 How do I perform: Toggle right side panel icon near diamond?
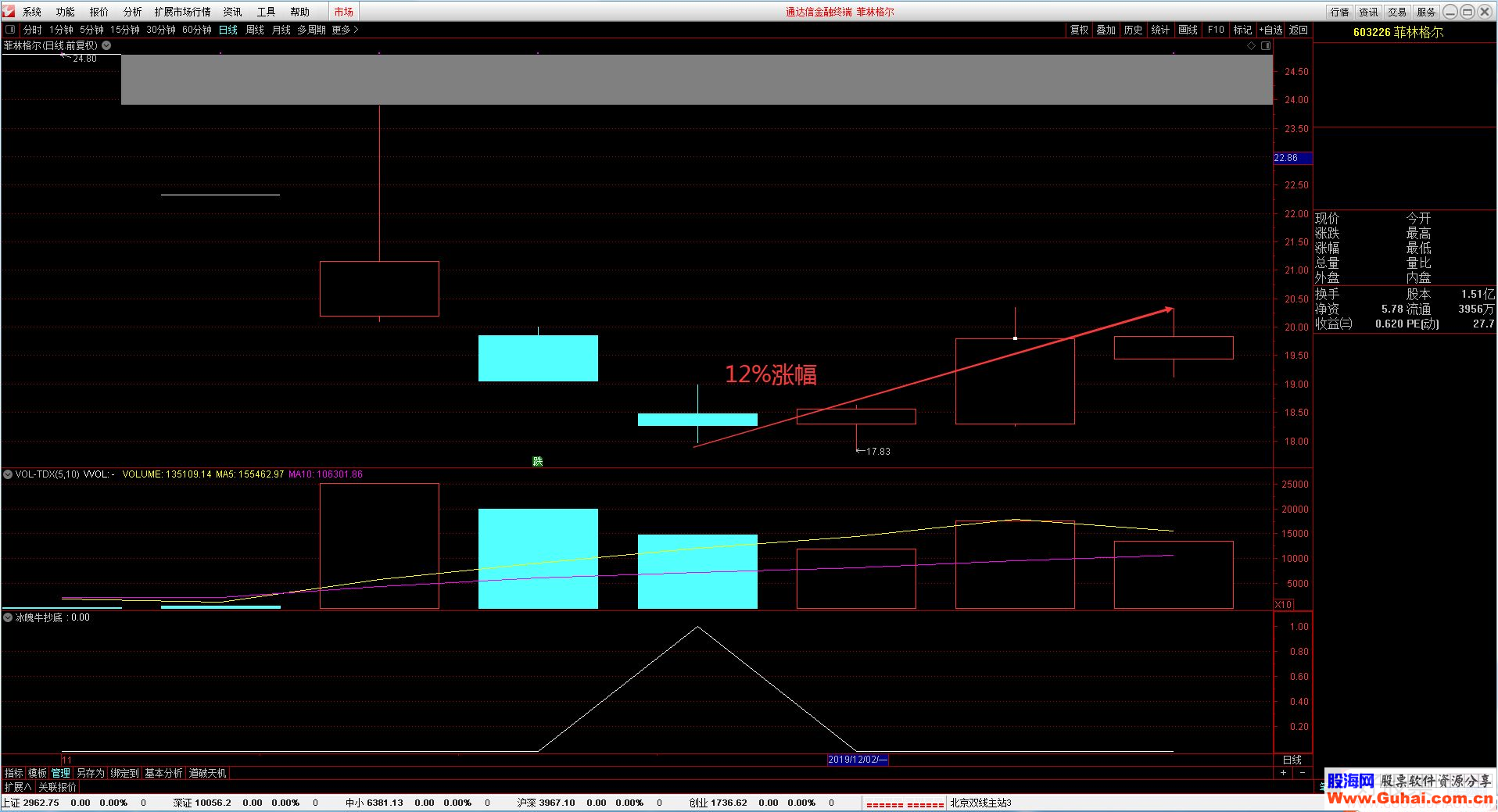[x=1266, y=45]
